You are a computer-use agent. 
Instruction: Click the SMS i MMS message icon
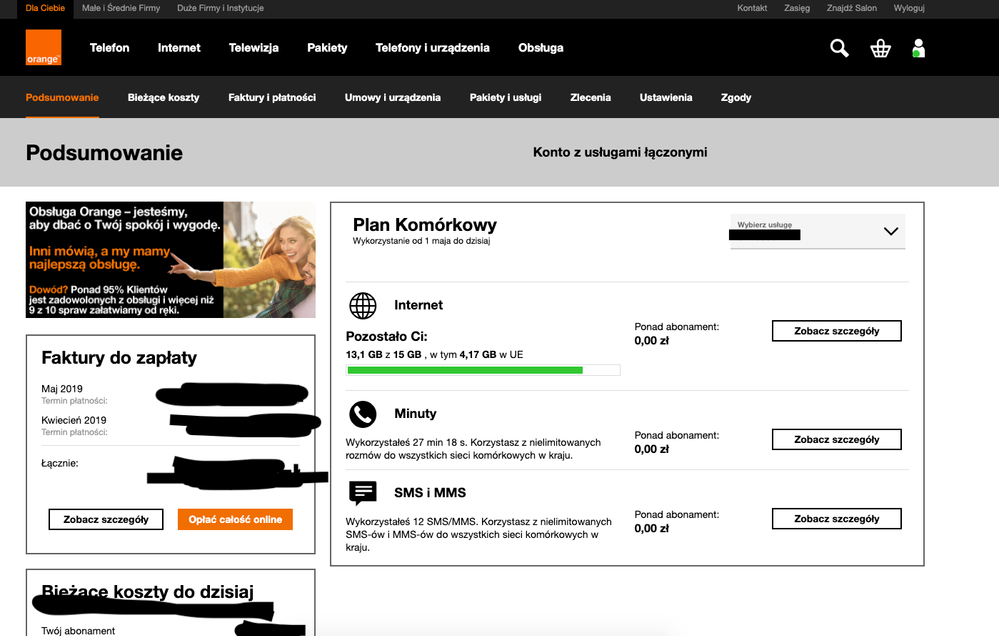pyautogui.click(x=362, y=493)
